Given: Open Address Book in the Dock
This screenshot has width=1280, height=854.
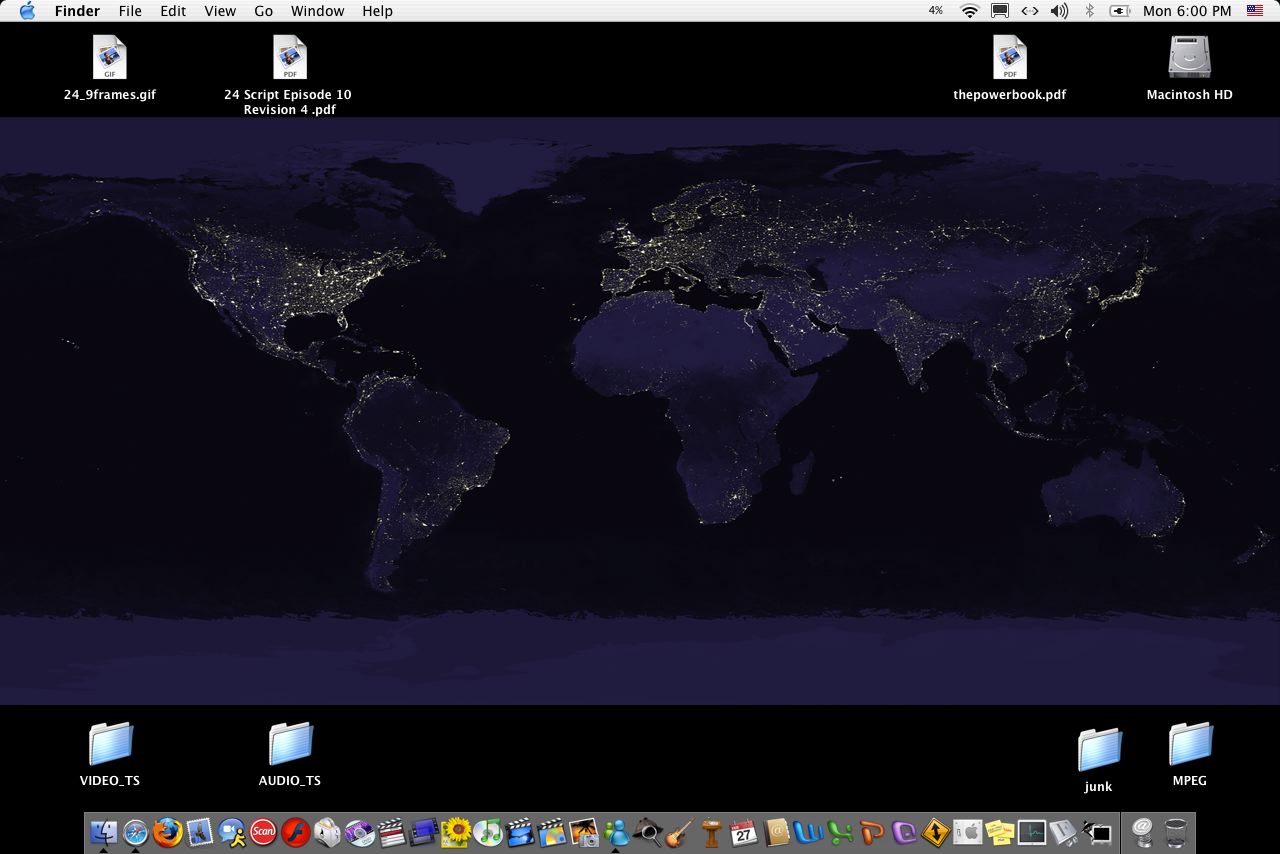Looking at the screenshot, I should [776, 832].
